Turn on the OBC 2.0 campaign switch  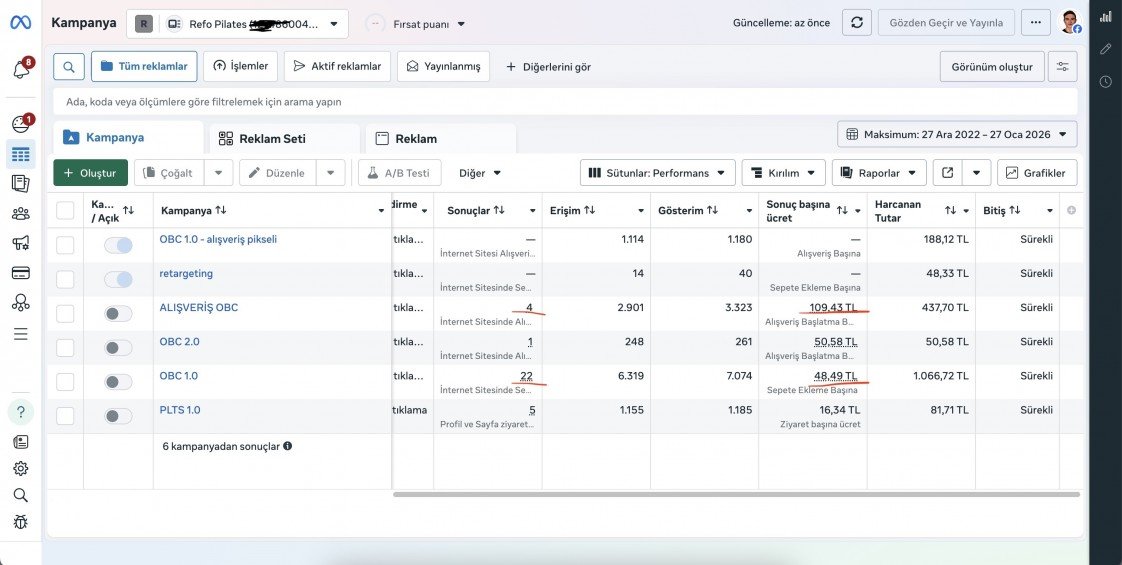118,348
